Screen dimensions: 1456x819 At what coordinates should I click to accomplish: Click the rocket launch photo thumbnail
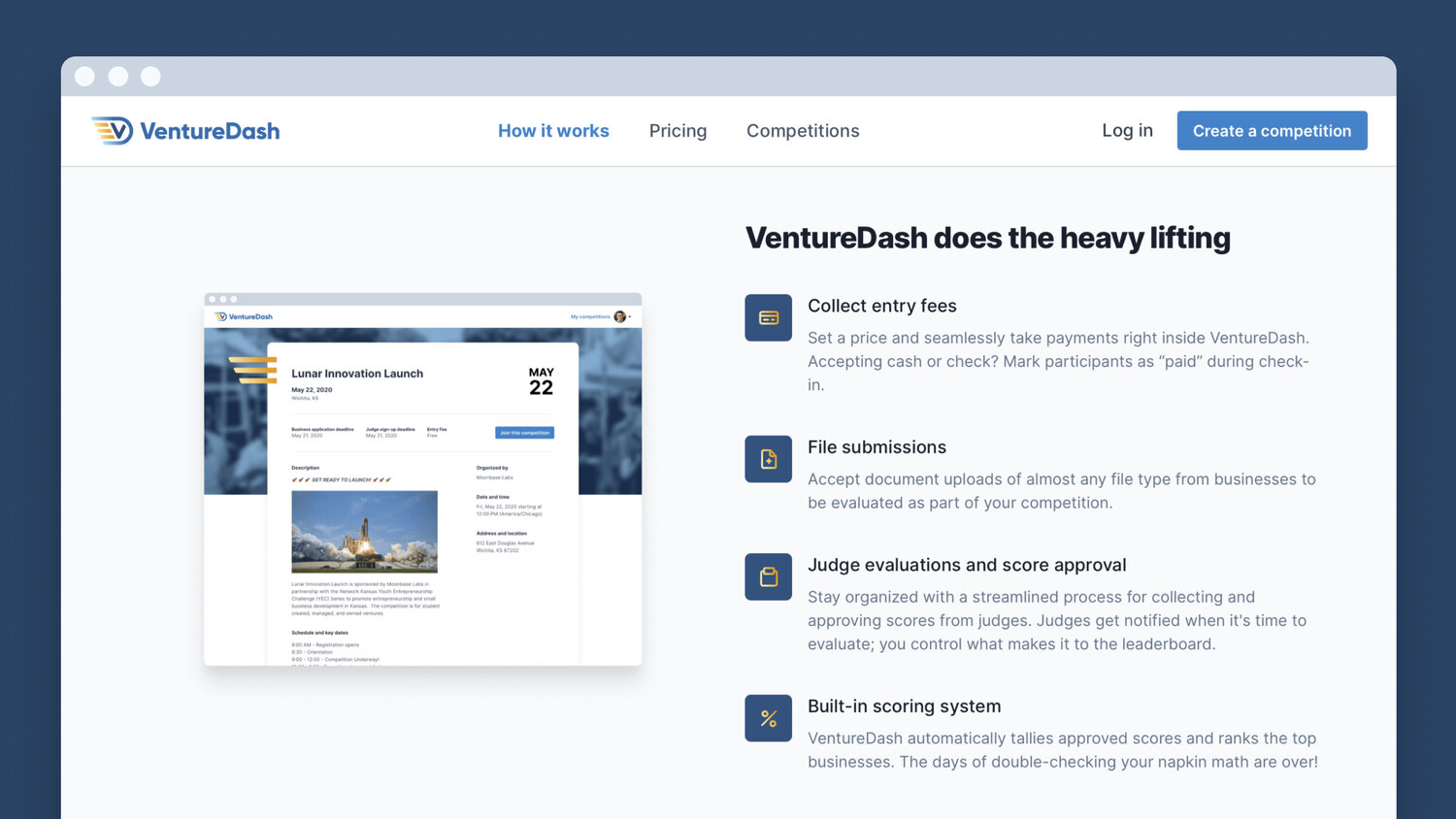click(x=364, y=531)
